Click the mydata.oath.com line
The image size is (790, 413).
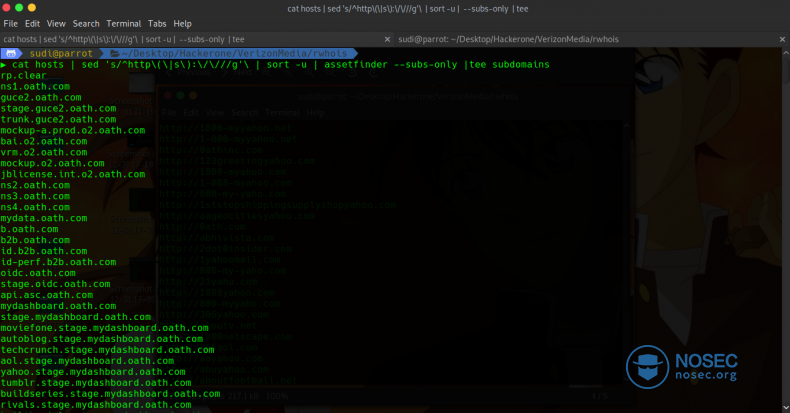click(44, 218)
